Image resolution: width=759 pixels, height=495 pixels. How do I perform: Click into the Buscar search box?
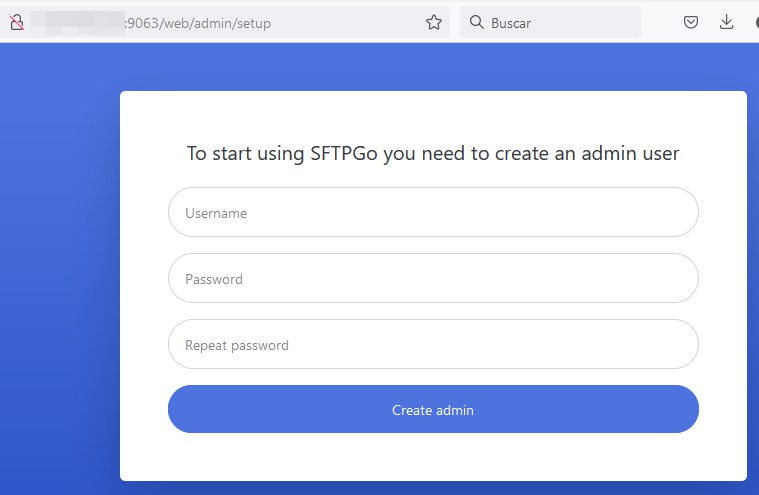pyautogui.click(x=560, y=22)
